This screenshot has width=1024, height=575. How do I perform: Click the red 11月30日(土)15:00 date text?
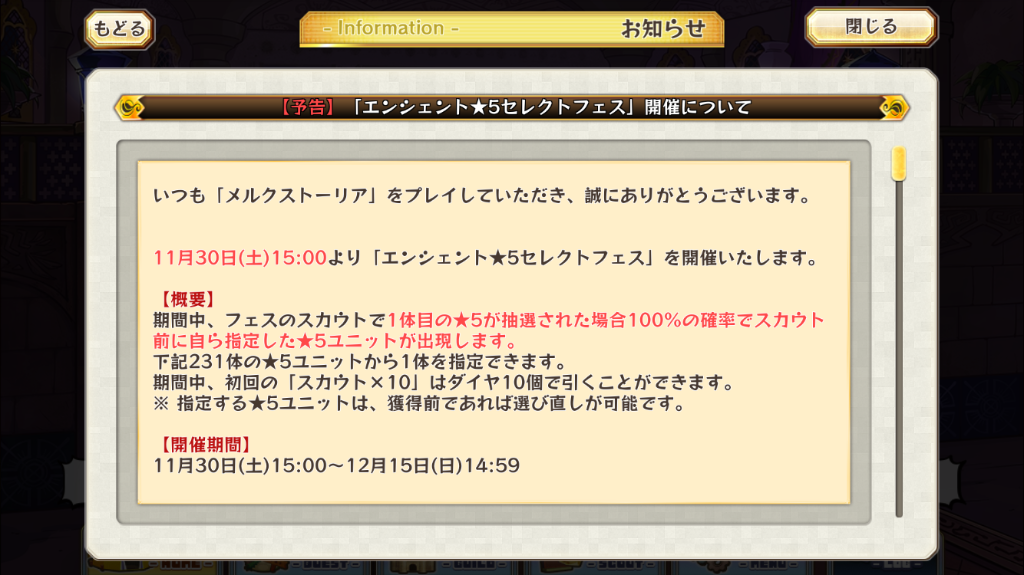coord(240,258)
